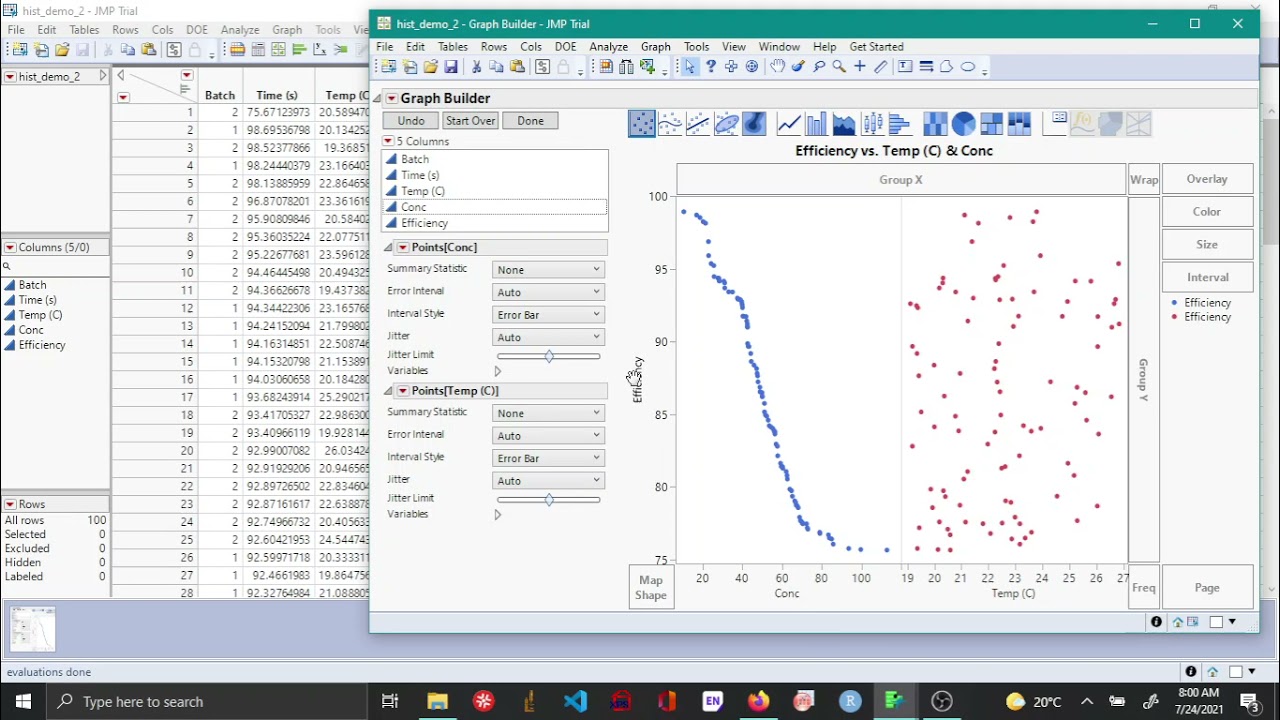Select the Heatmap element icon

tap(935, 124)
